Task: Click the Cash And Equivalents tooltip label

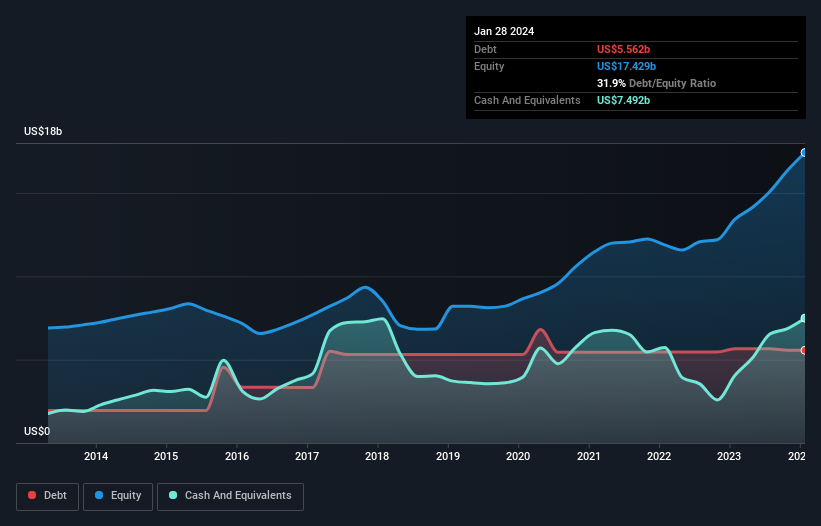Action: [x=527, y=100]
